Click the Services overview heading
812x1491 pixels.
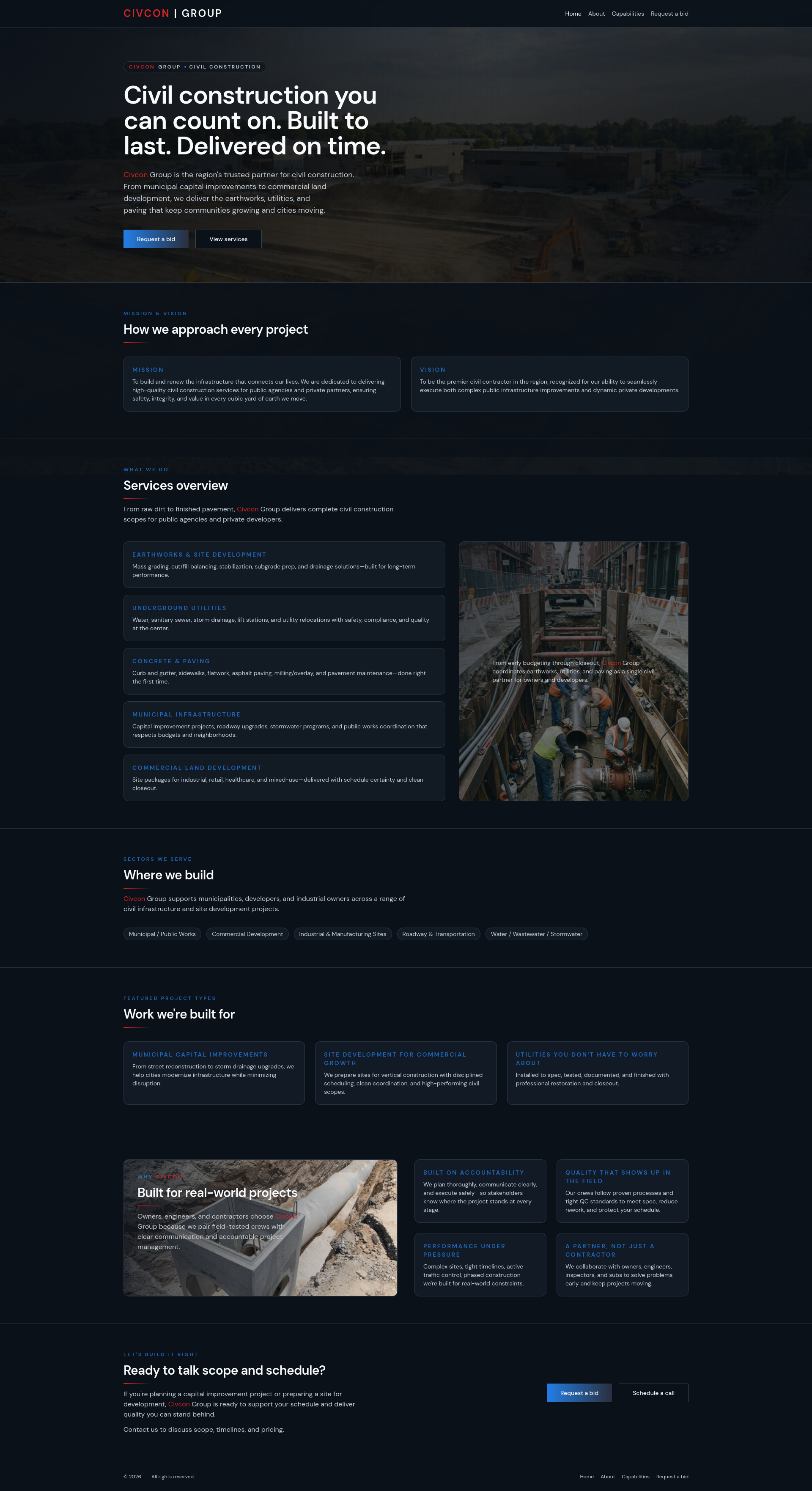tap(176, 486)
